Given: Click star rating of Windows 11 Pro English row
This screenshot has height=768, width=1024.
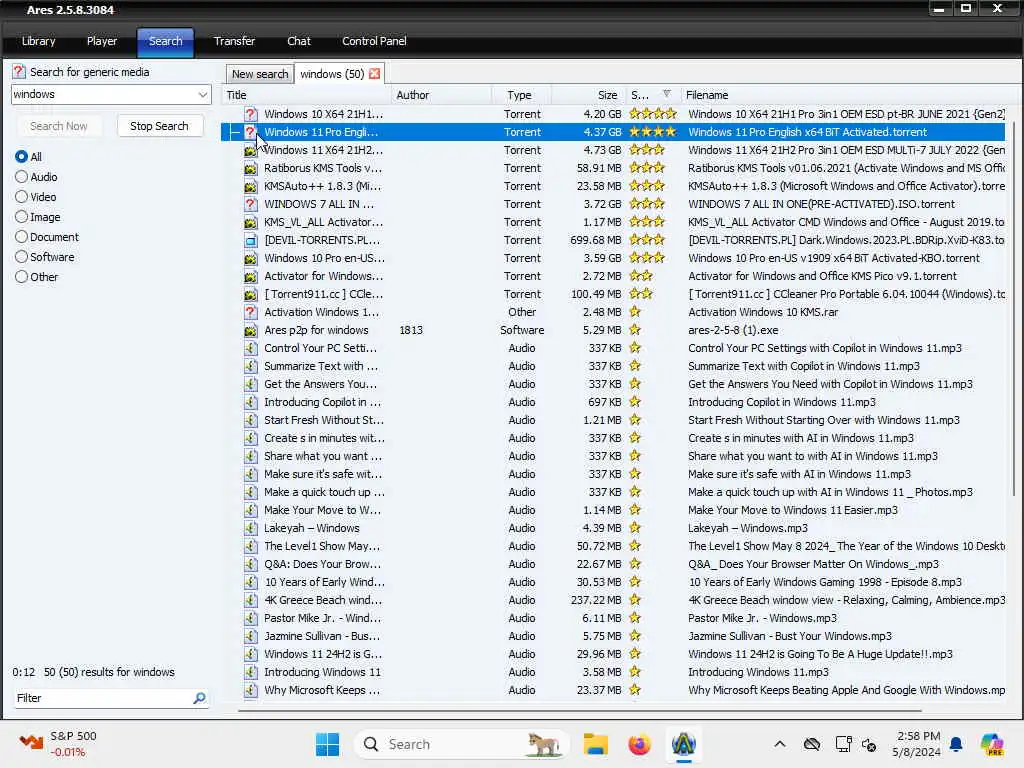Looking at the screenshot, I should coord(652,132).
